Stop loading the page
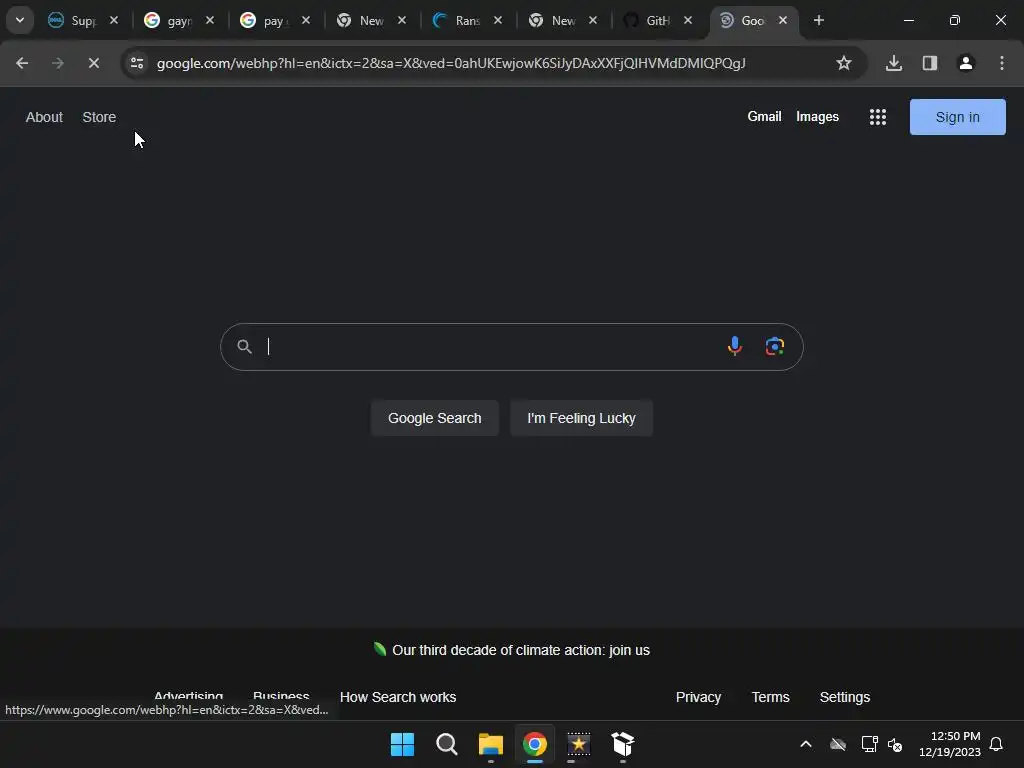 [93, 63]
